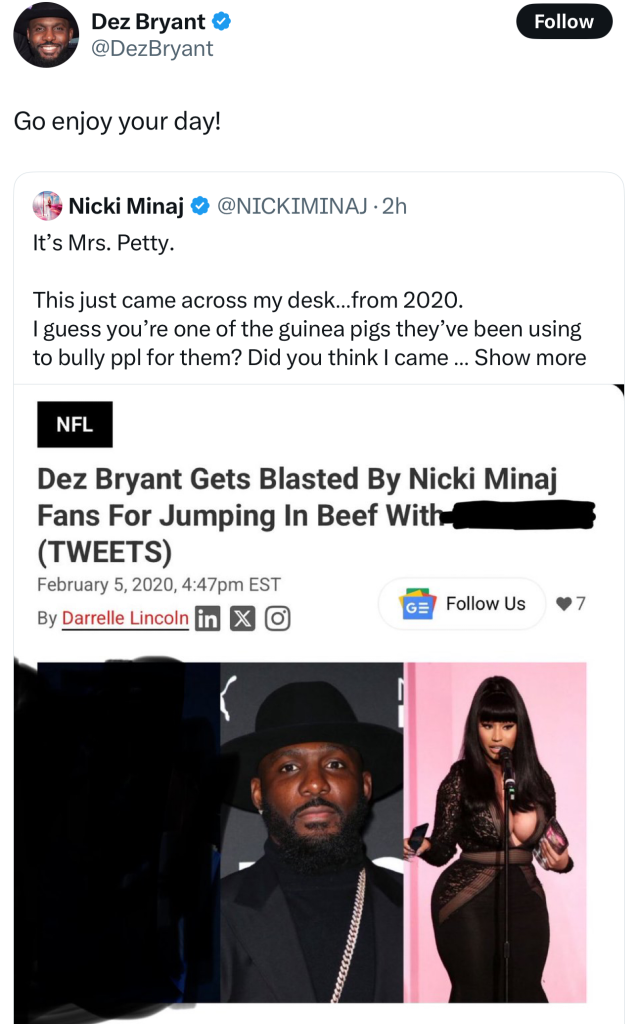The image size is (638, 1024).
Task: Open the photo of man in black hat
Action: [310, 830]
